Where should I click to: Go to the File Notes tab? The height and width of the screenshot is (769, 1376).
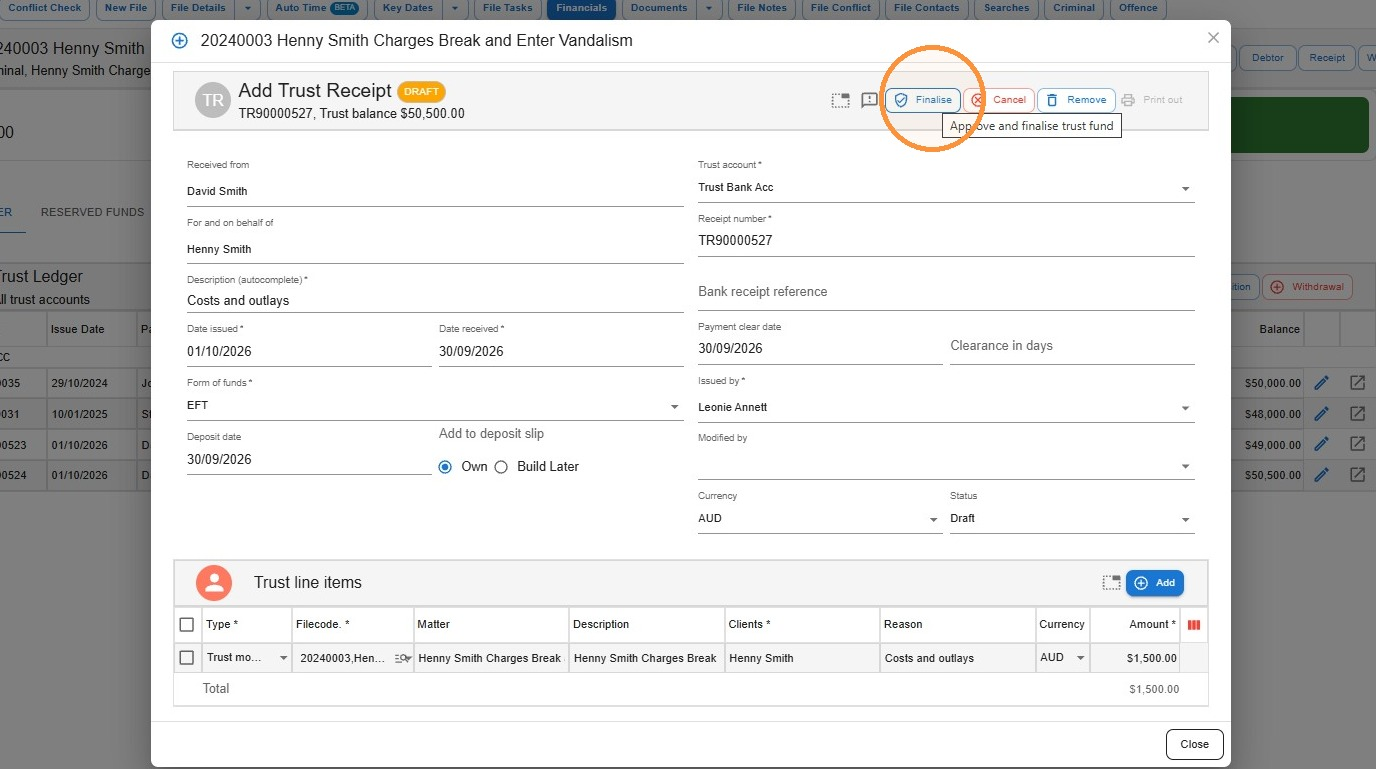coord(761,8)
